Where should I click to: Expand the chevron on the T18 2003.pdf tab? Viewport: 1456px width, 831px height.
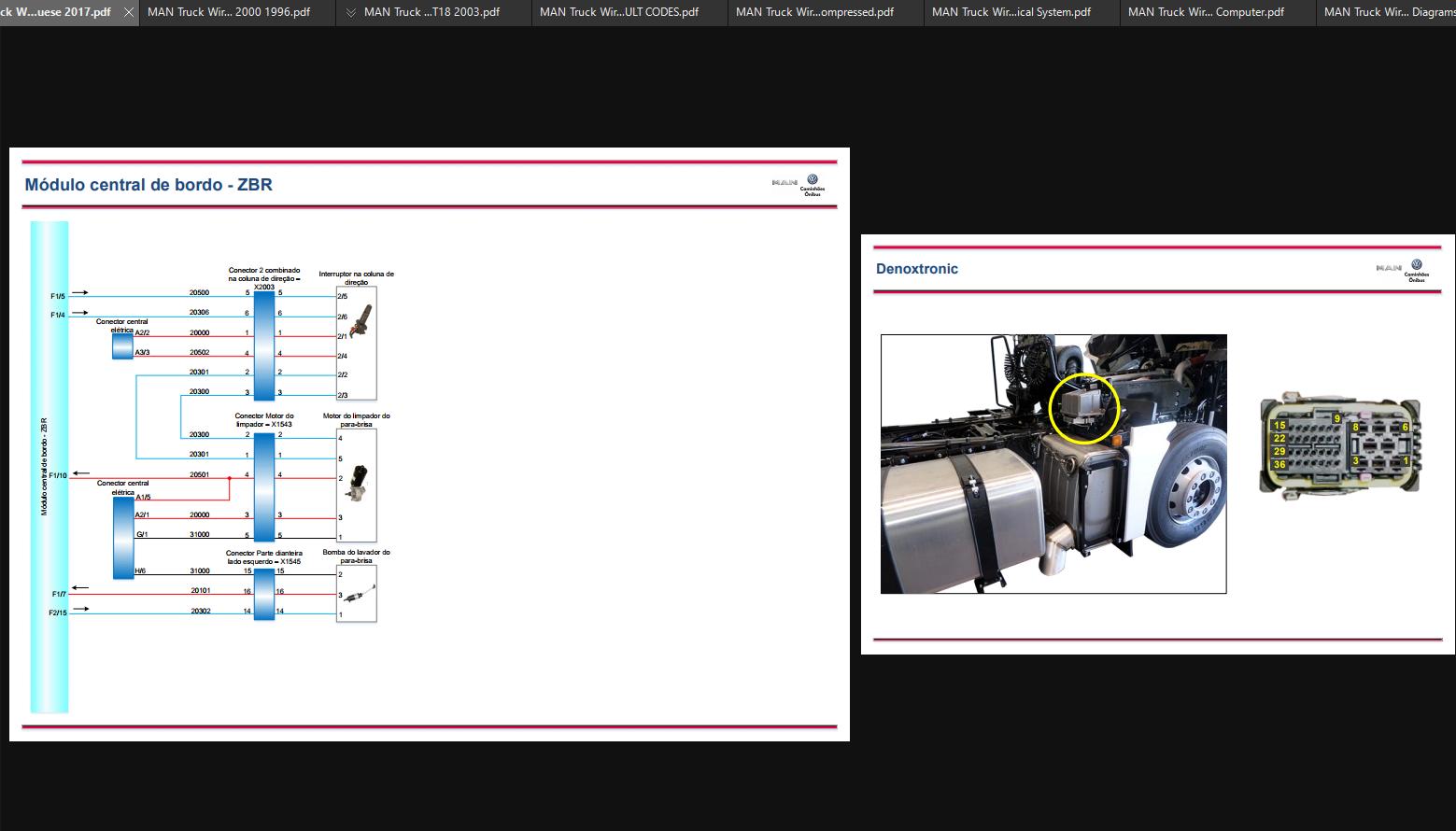(351, 12)
